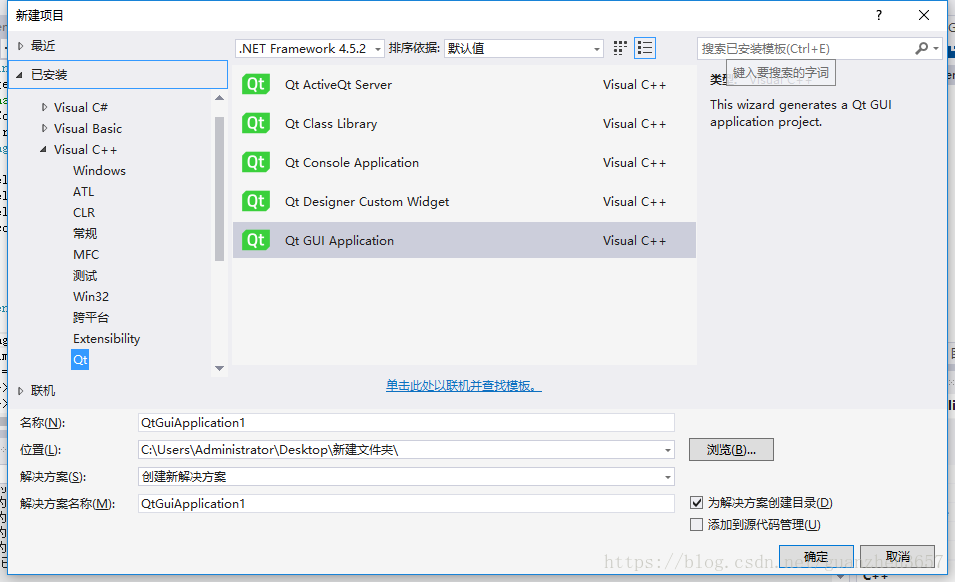Close the 新建项目 dialog
This screenshot has width=955, height=582.
pyautogui.click(x=923, y=15)
